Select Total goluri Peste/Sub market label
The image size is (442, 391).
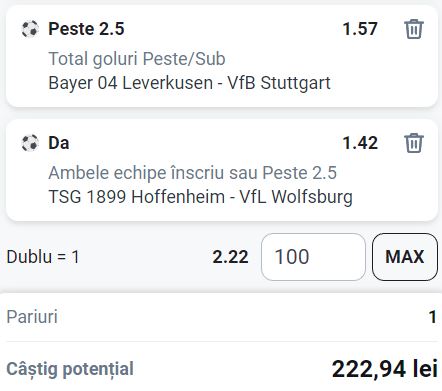point(137,59)
